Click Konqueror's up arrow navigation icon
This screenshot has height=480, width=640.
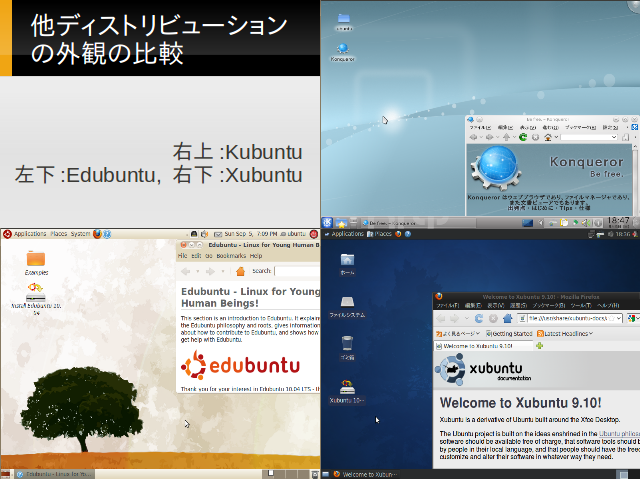(506, 138)
